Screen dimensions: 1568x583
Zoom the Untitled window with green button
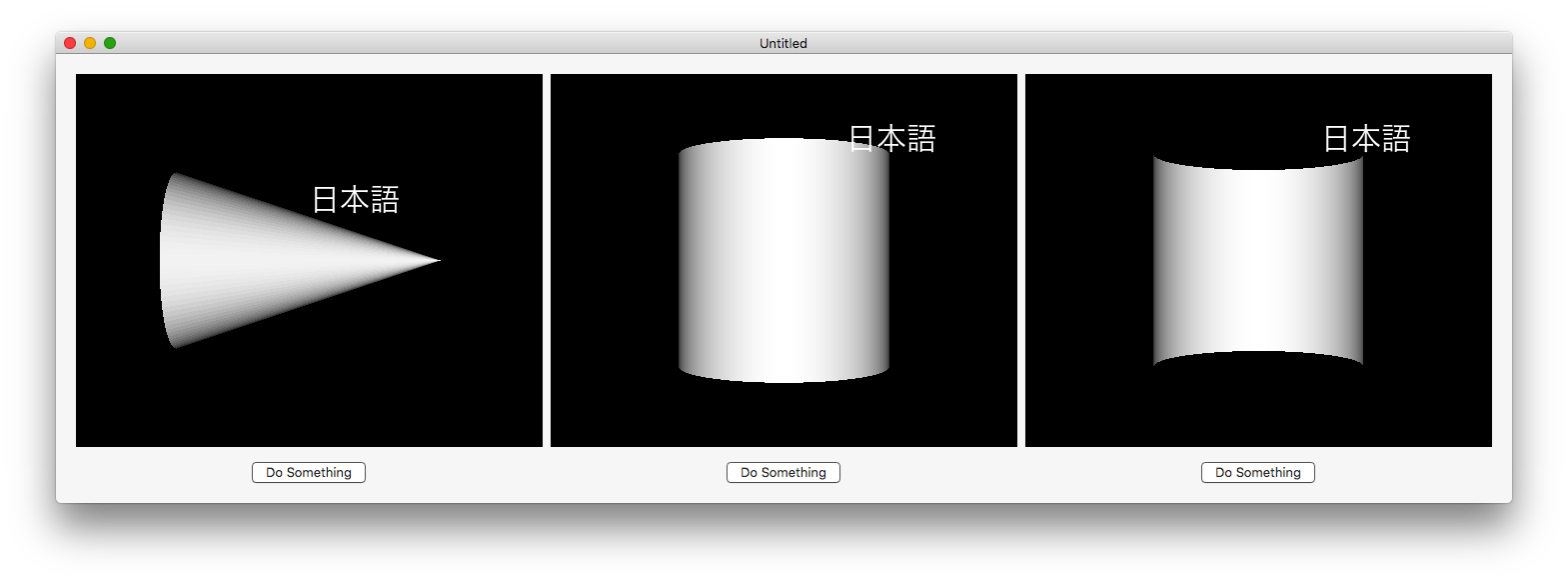pos(110,43)
